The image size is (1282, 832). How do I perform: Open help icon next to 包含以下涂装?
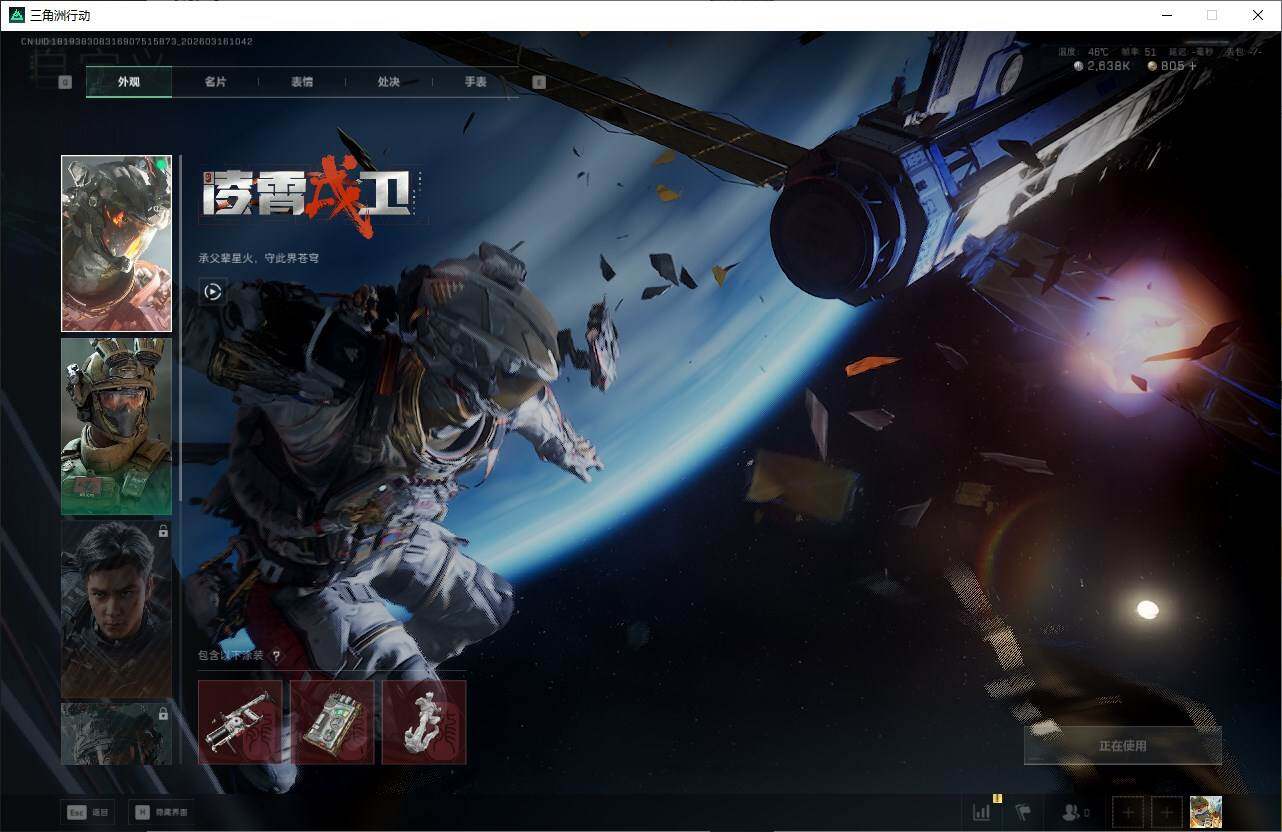coord(276,656)
